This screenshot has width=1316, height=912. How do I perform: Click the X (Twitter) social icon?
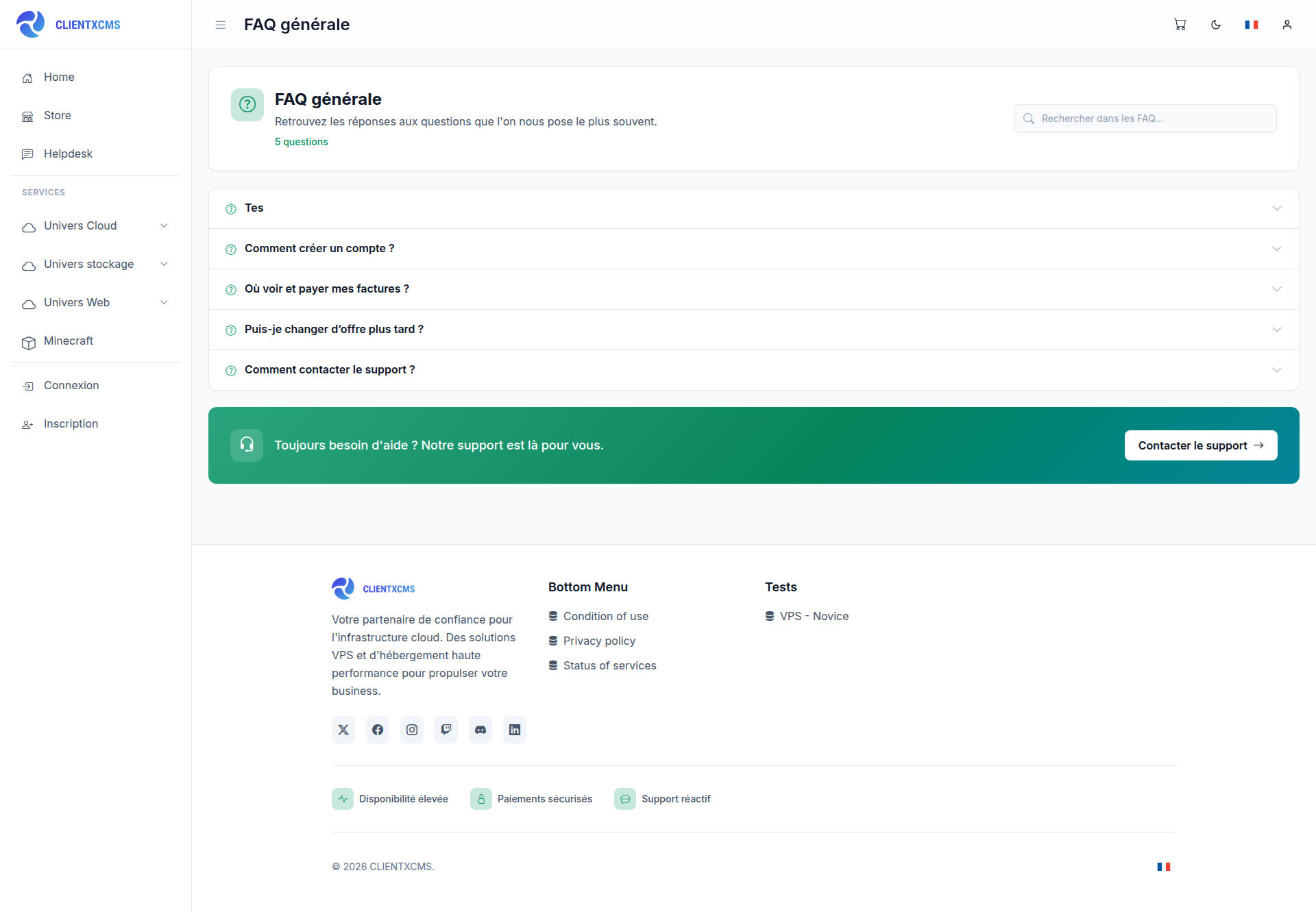point(343,730)
